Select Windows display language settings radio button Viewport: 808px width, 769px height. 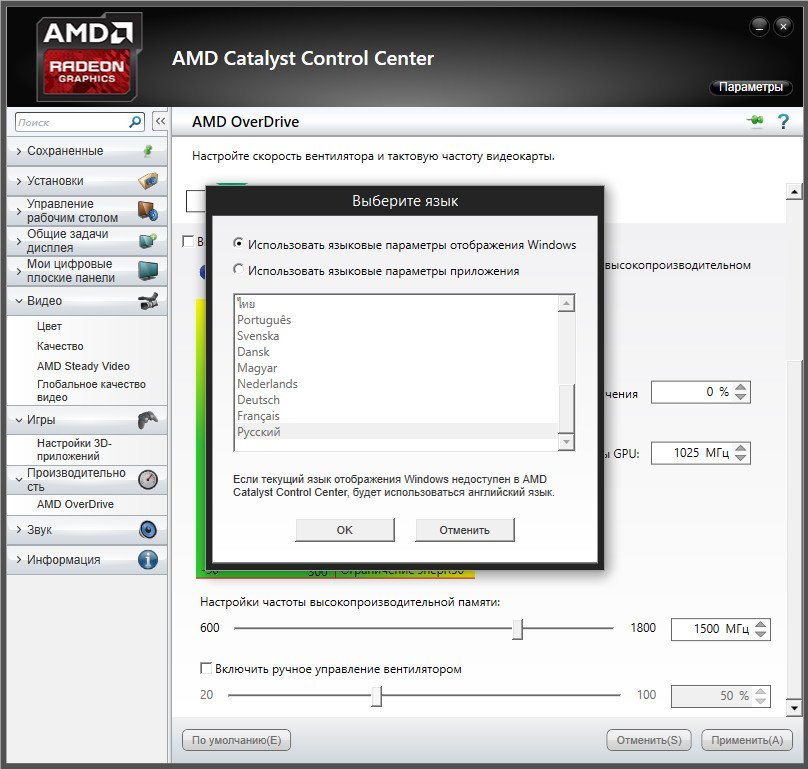pos(238,244)
